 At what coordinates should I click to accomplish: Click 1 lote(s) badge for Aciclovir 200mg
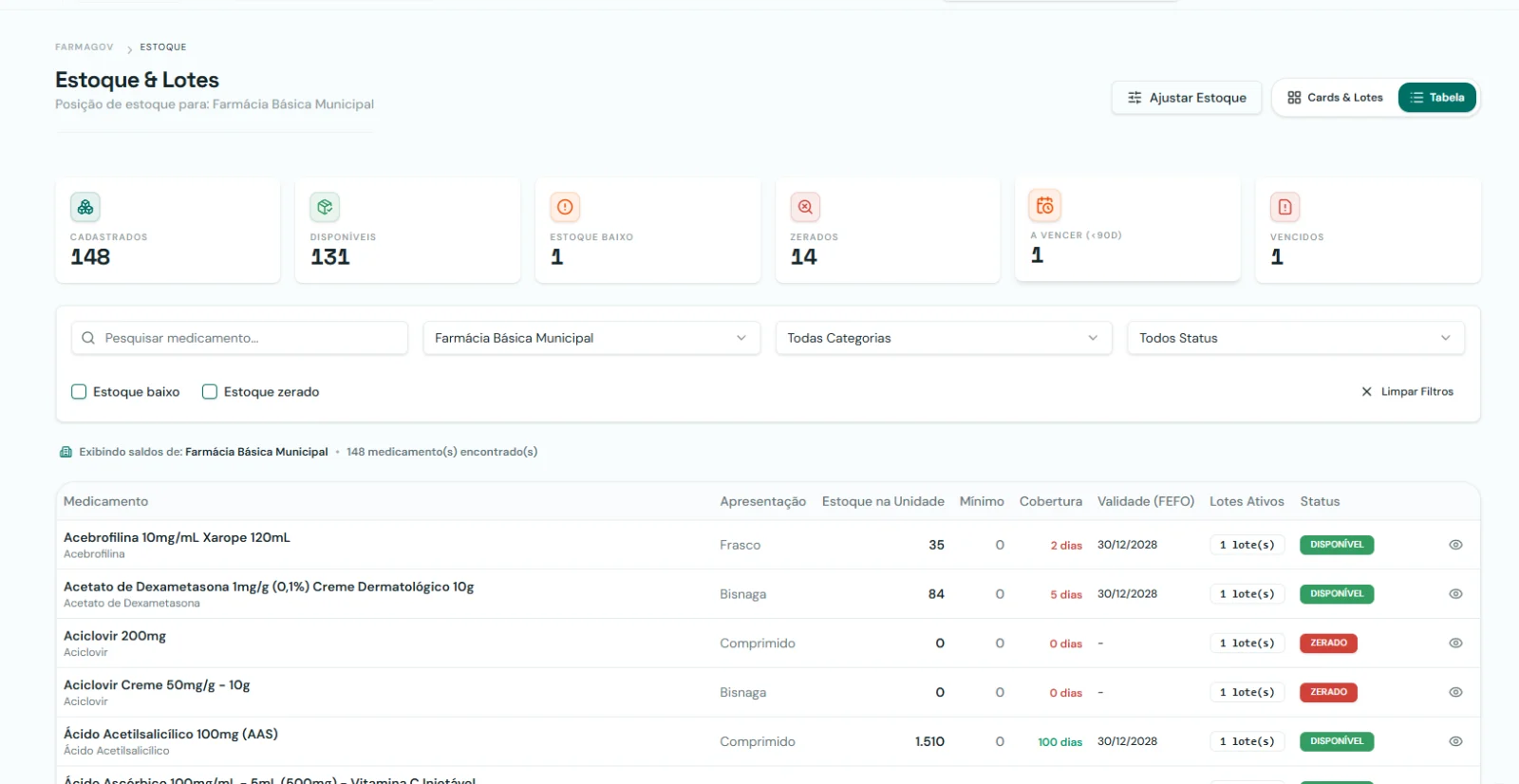point(1247,644)
